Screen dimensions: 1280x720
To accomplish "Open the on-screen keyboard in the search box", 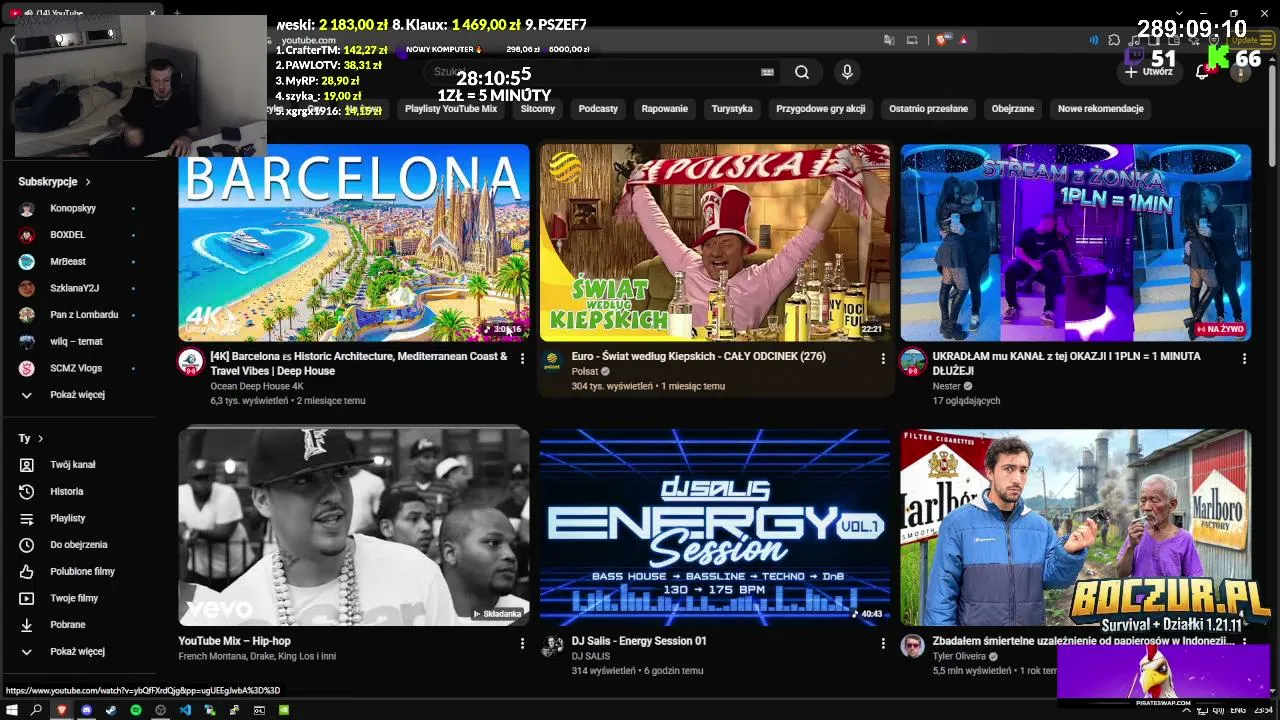I will coord(767,72).
